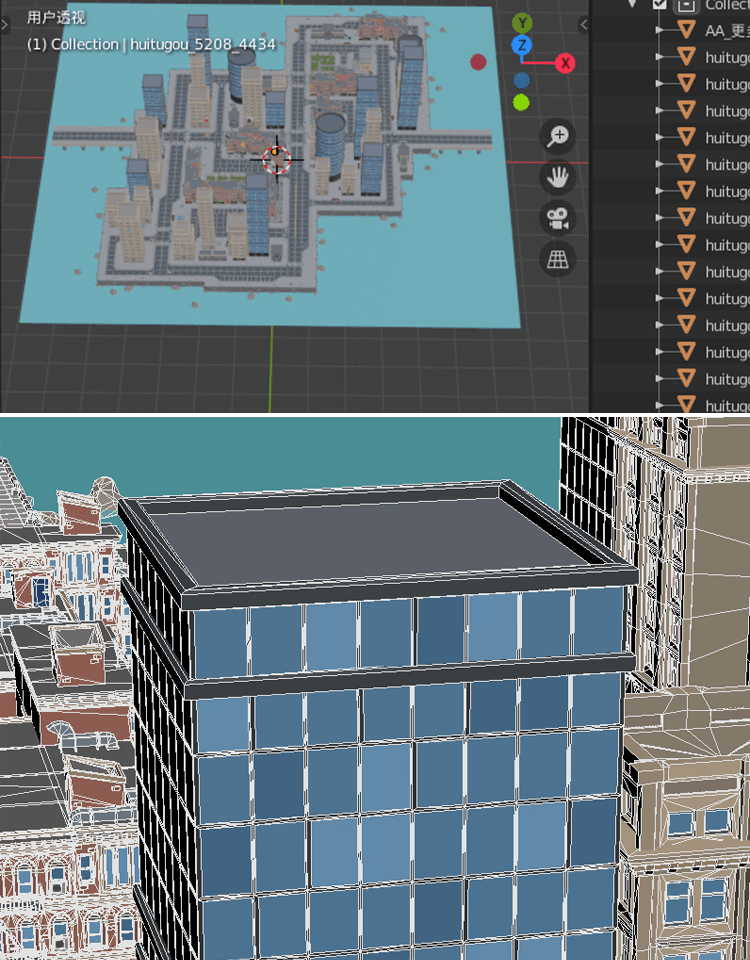Click the Collection label in the outliner
This screenshot has height=960, width=750.
(x=727, y=5)
